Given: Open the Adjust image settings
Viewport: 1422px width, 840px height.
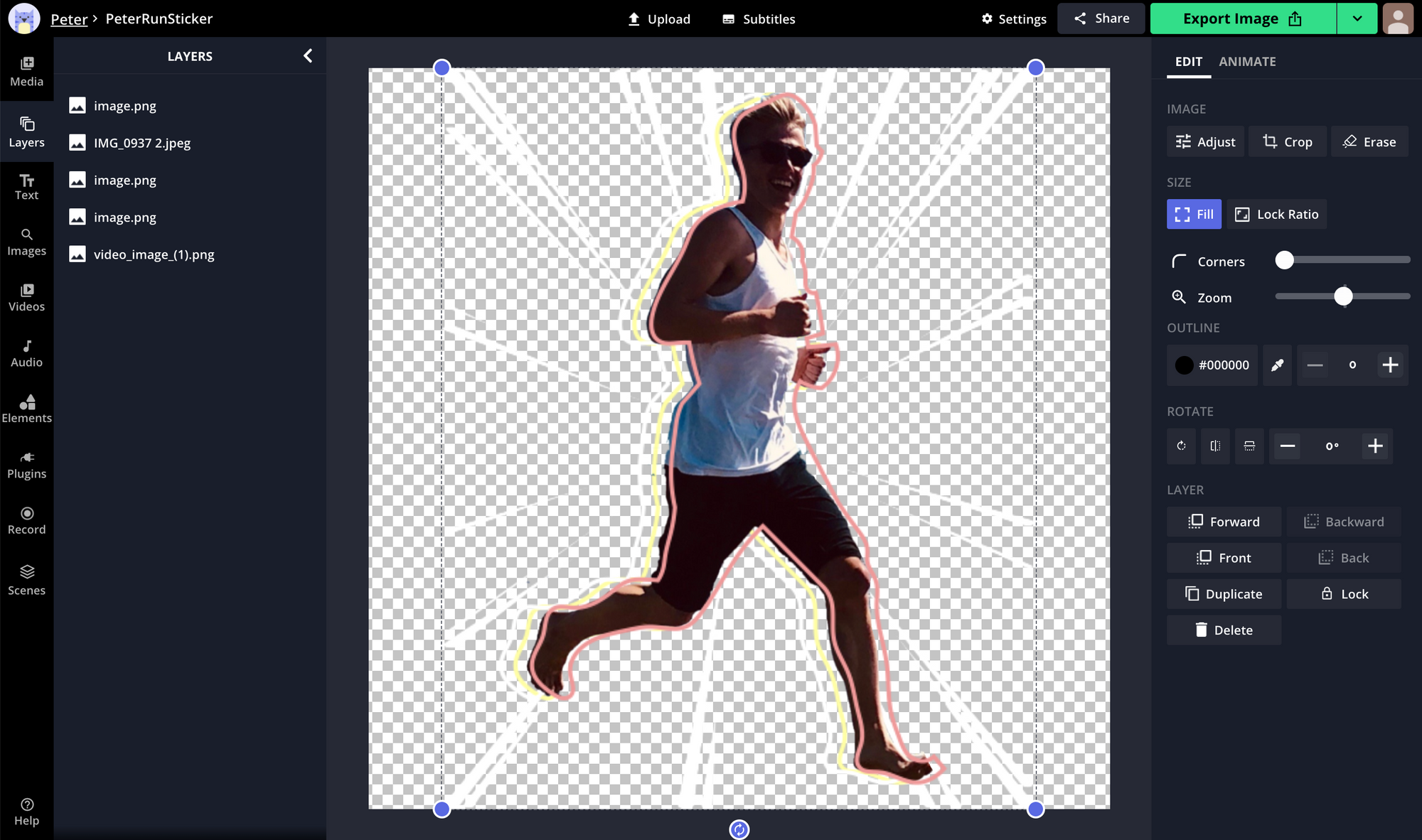Looking at the screenshot, I should pyautogui.click(x=1205, y=141).
